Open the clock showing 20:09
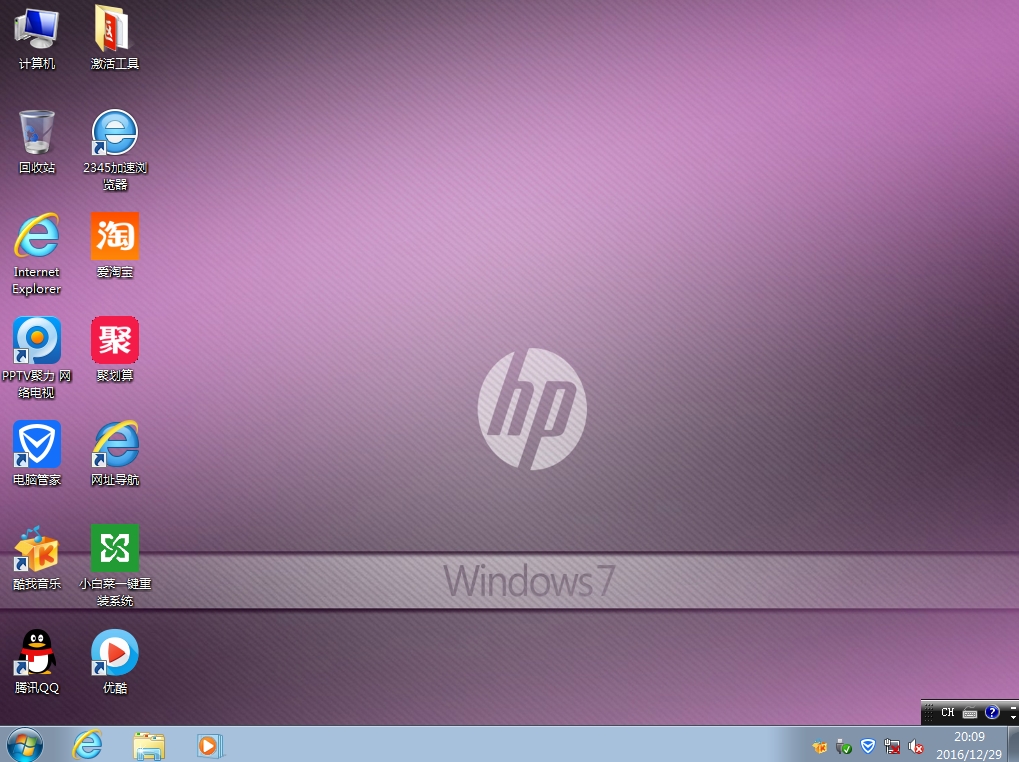 click(x=969, y=745)
